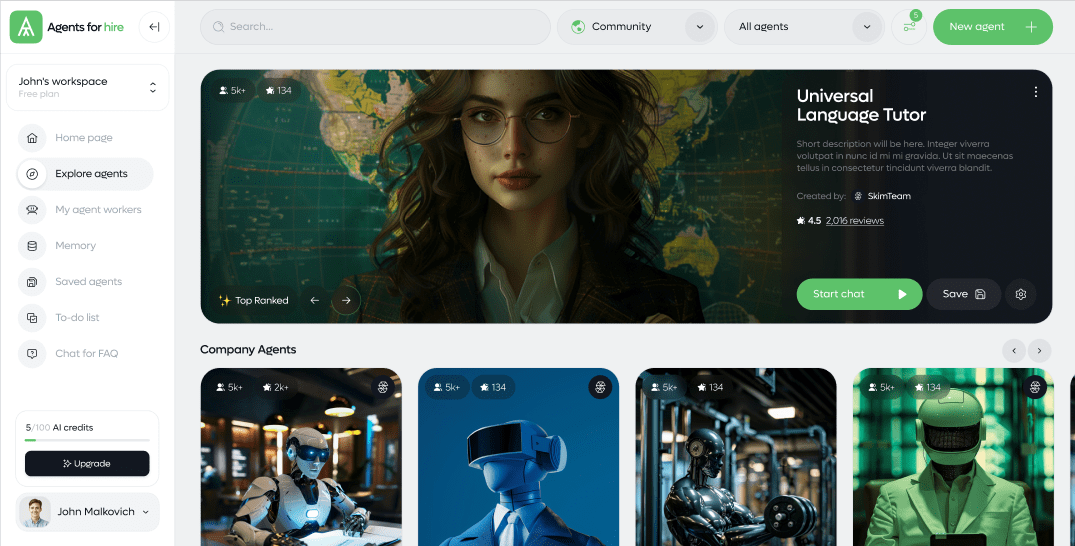This screenshot has height=546, width=1075.
Task: Open the filter icon with badge 5
Action: pos(908,27)
